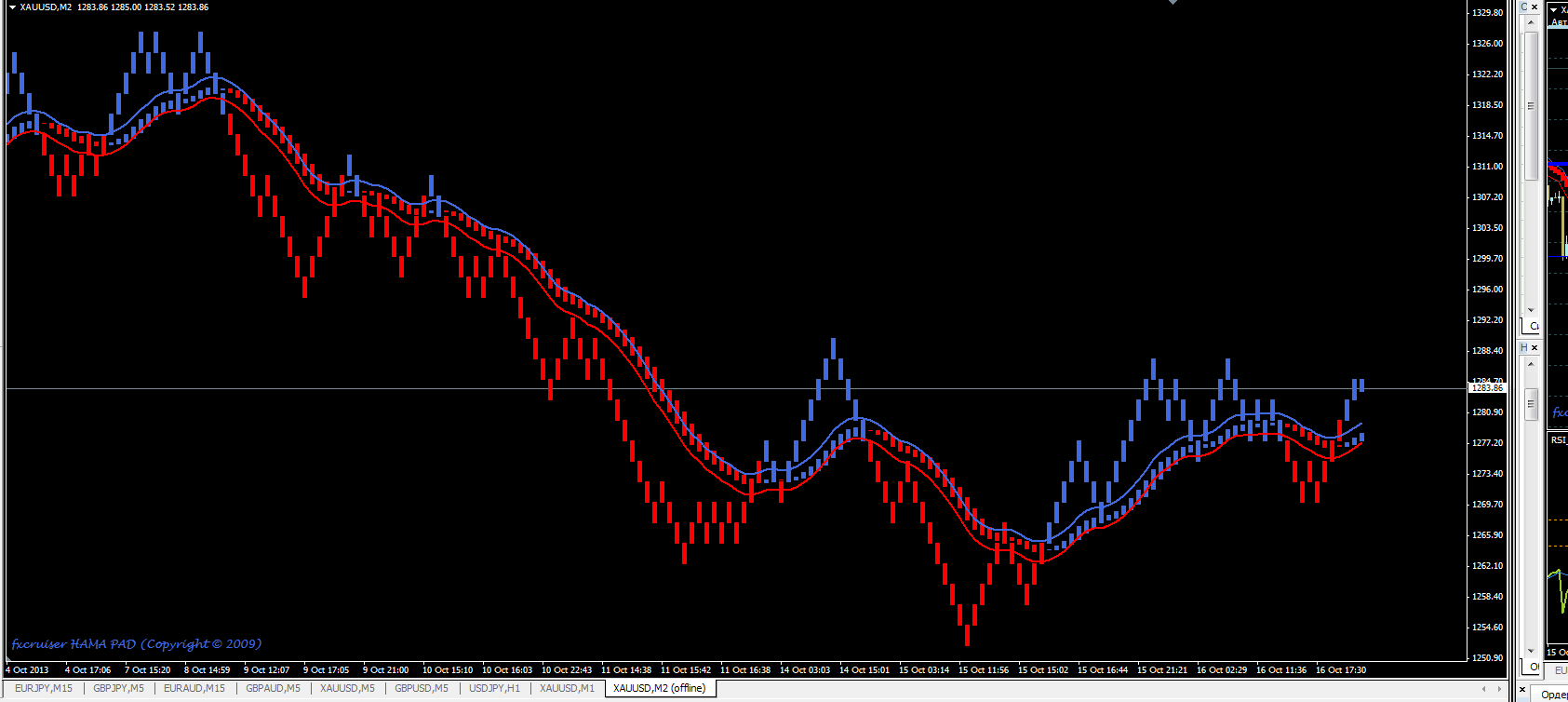Click the current price label 1283.86
The height and width of the screenshot is (702, 1568).
coord(1487,388)
